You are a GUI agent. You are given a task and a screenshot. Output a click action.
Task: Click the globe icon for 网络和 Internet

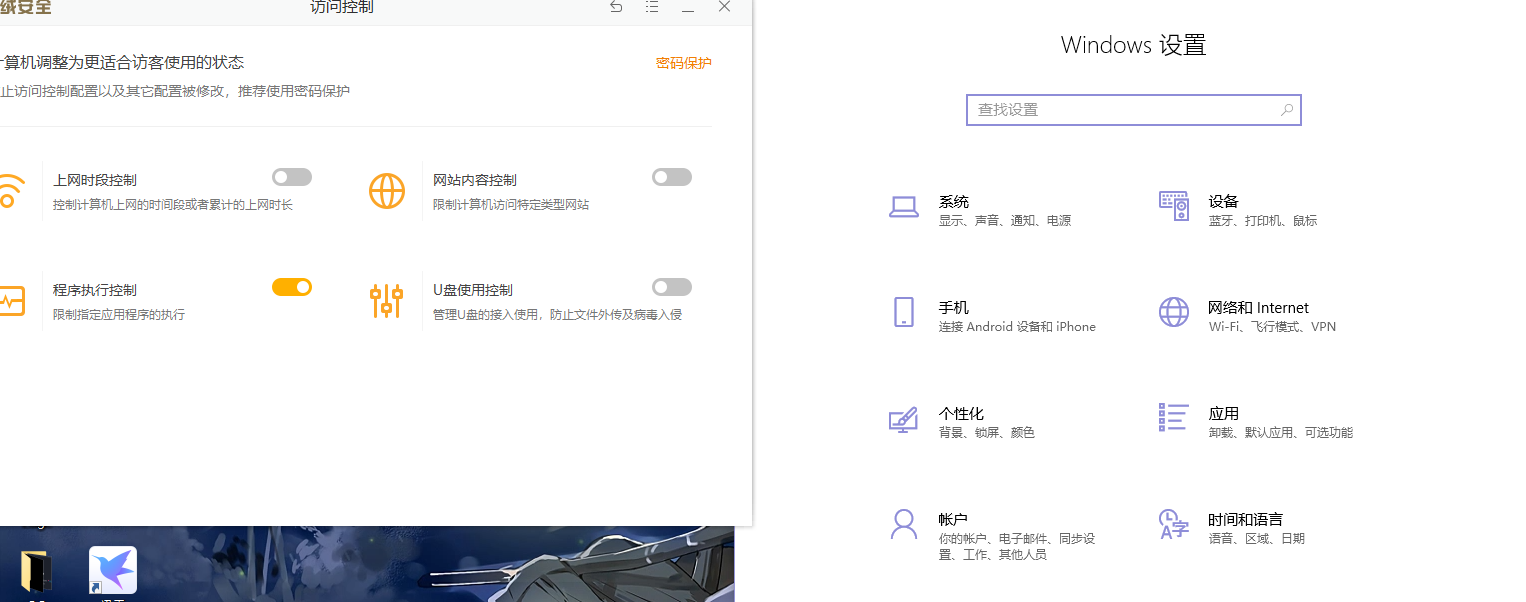point(1173,312)
